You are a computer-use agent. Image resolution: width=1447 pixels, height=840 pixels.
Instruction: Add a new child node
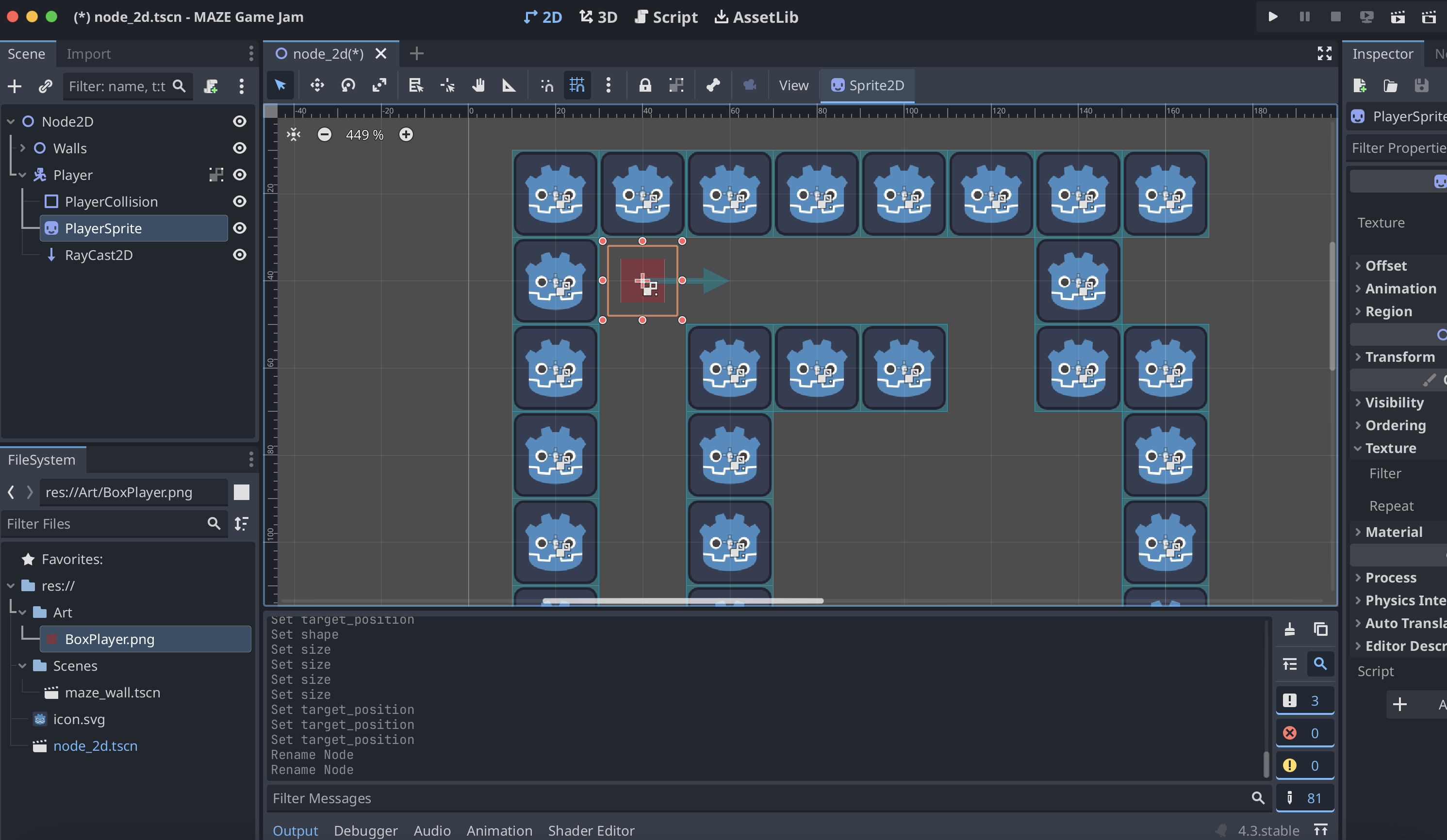pos(15,86)
